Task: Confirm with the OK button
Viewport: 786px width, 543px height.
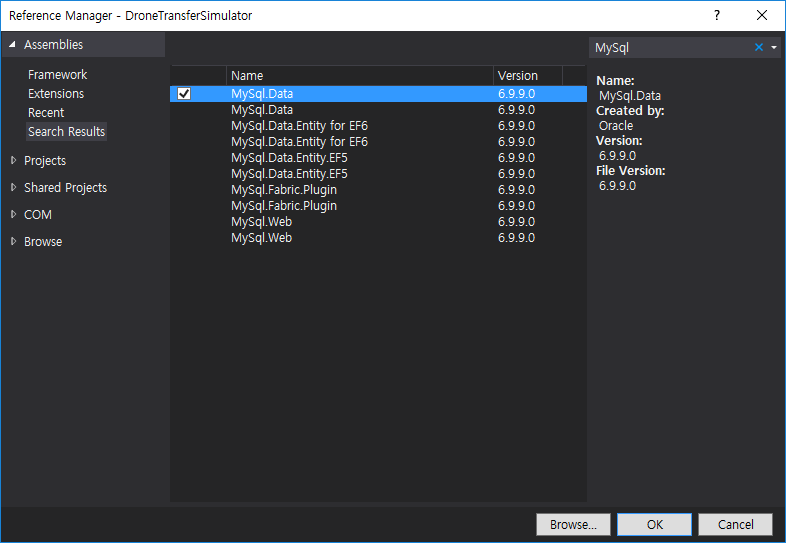Action: click(x=655, y=524)
